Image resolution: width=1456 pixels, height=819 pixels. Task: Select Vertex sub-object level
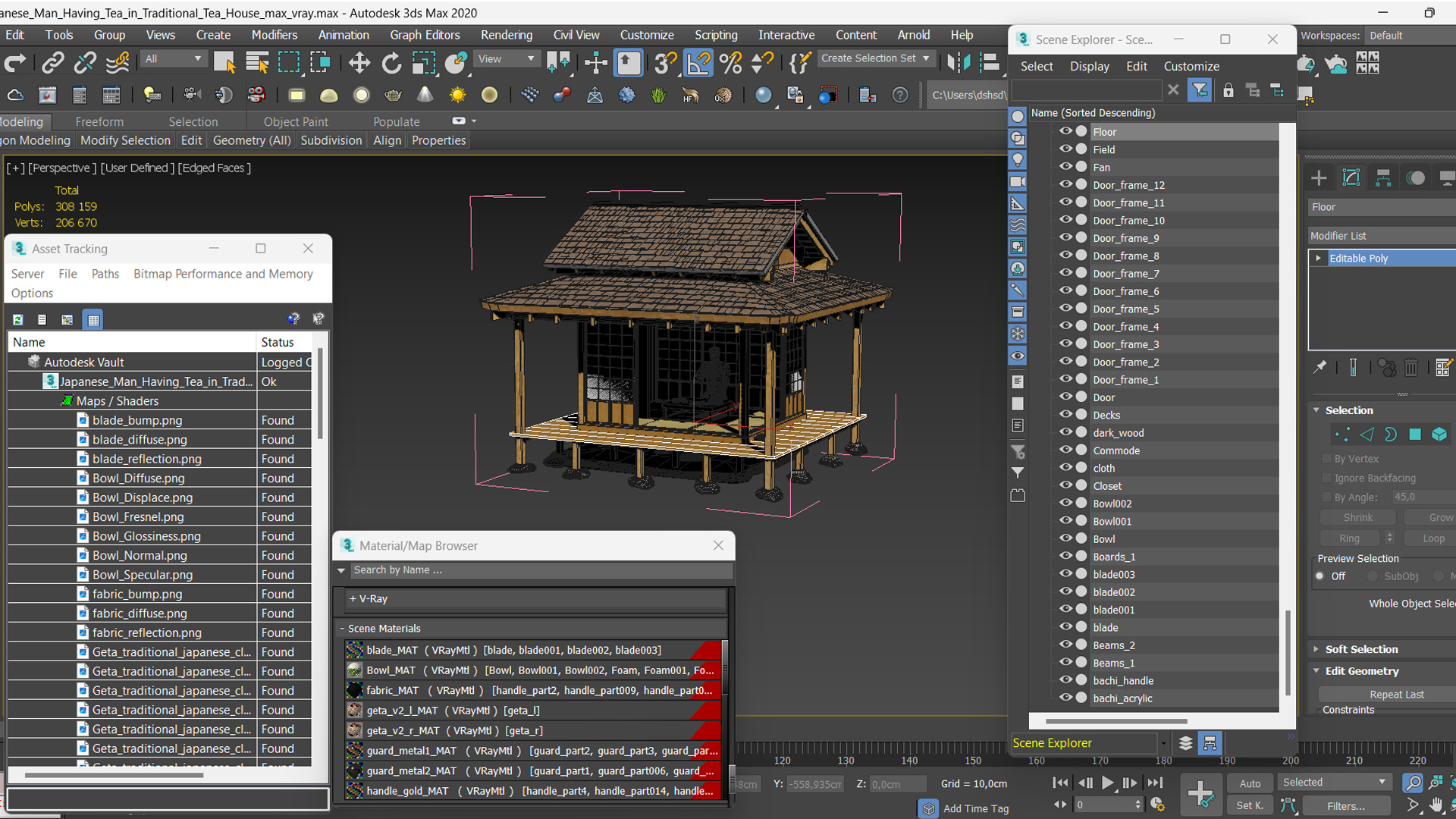1342,435
